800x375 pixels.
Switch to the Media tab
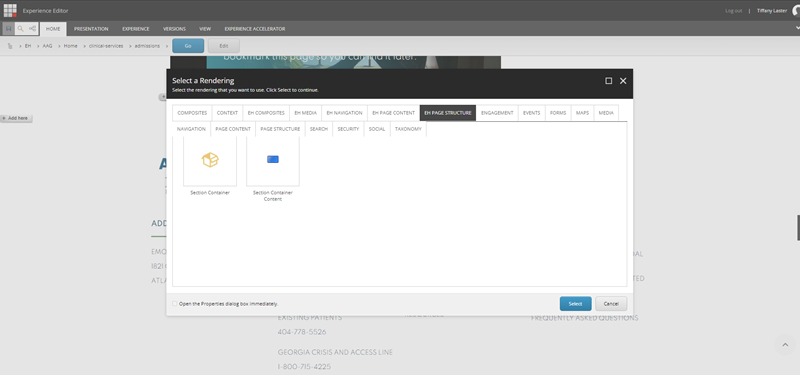click(x=606, y=113)
